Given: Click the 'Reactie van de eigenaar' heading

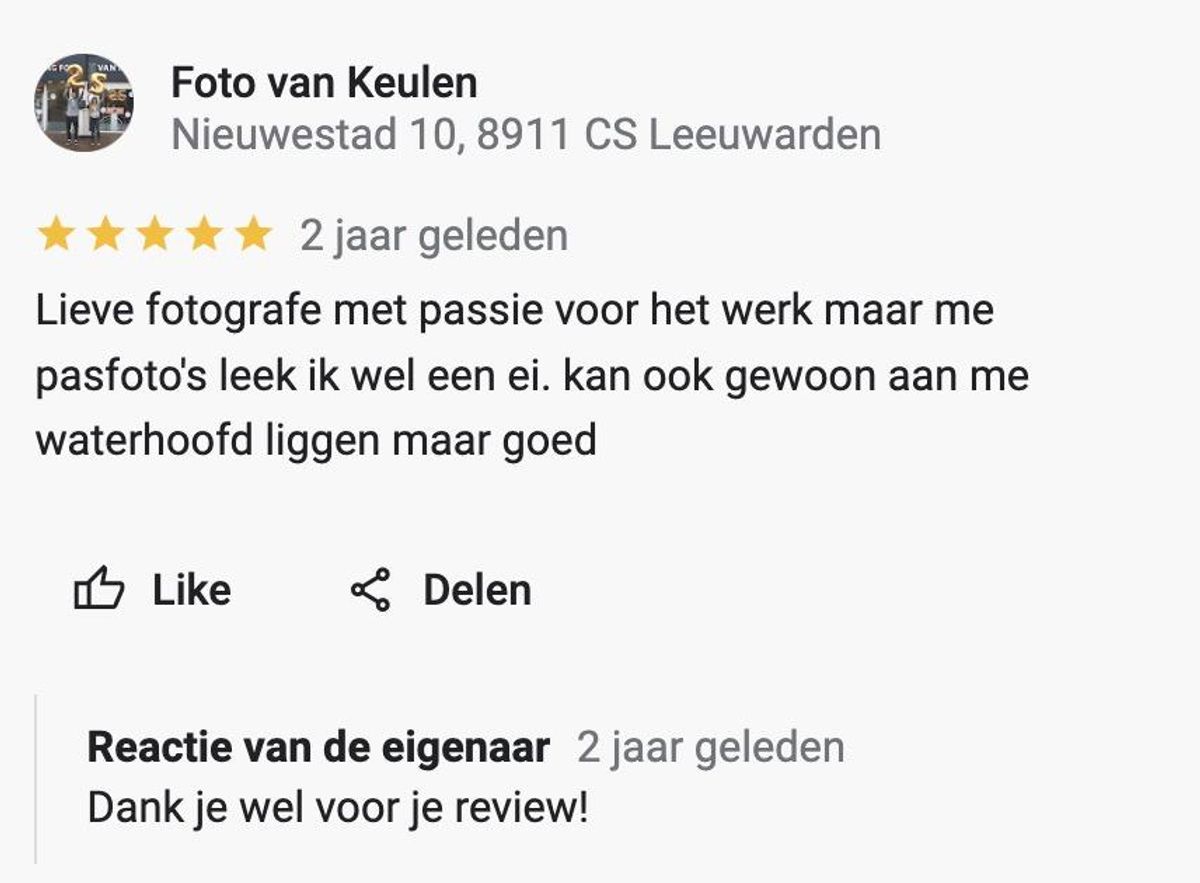Looking at the screenshot, I should click(x=318, y=747).
